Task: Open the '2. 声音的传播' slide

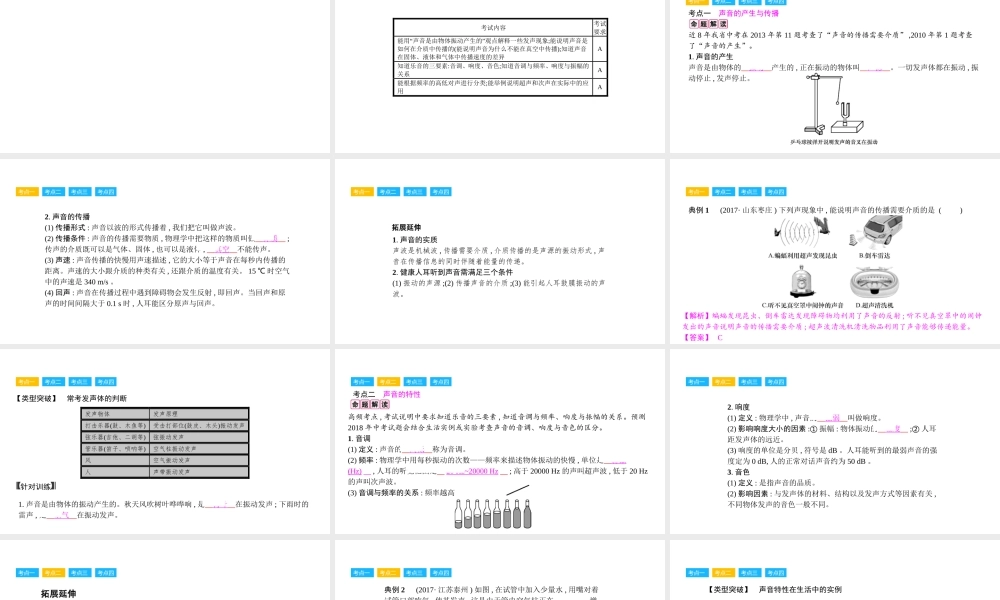Action: (x=165, y=251)
